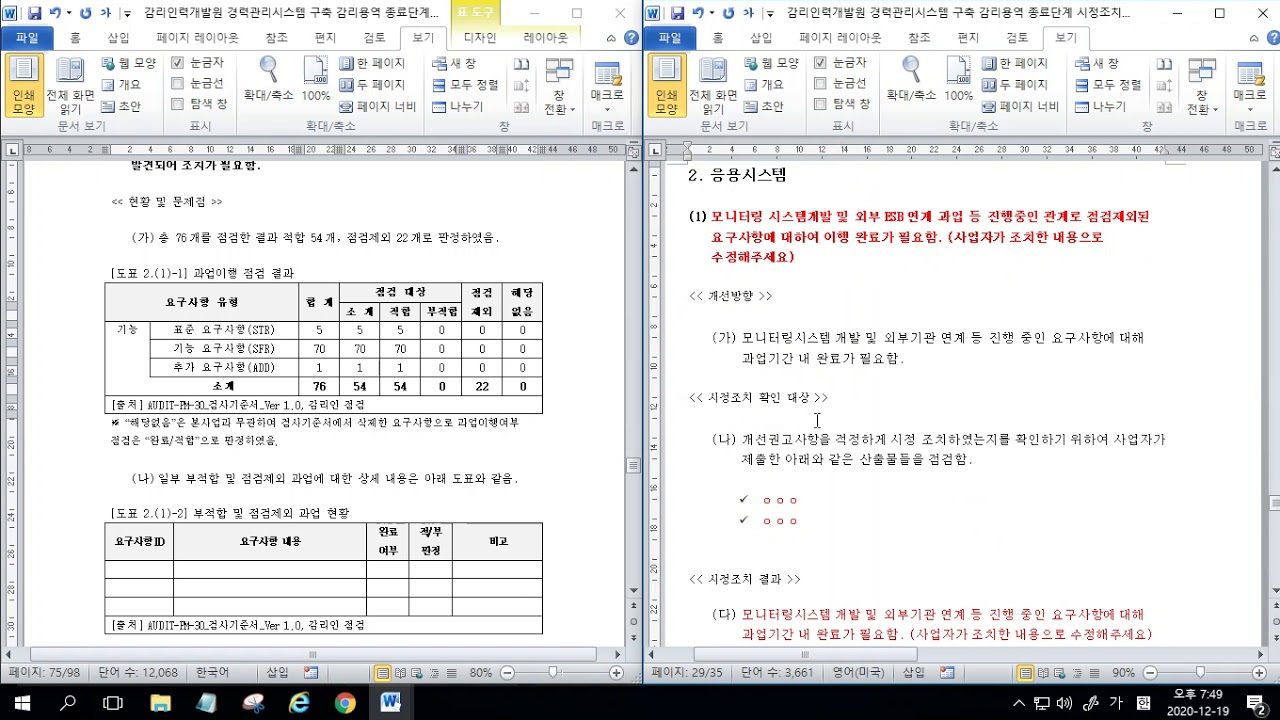Switch to 웹 모양 view in left window

[129, 63]
